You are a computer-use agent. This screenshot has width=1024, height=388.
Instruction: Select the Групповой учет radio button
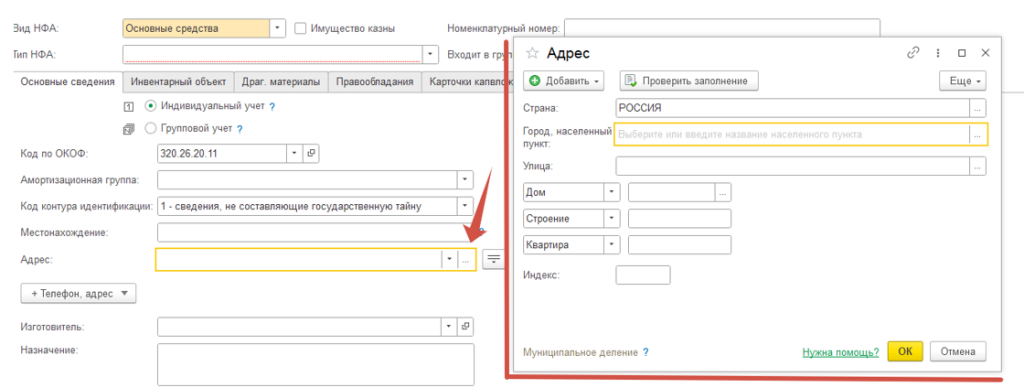[151, 129]
